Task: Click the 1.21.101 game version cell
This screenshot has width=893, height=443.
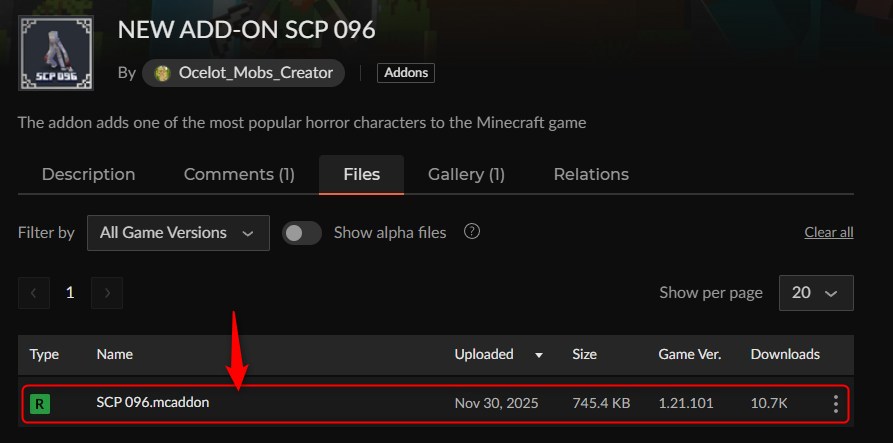Action: 686,404
